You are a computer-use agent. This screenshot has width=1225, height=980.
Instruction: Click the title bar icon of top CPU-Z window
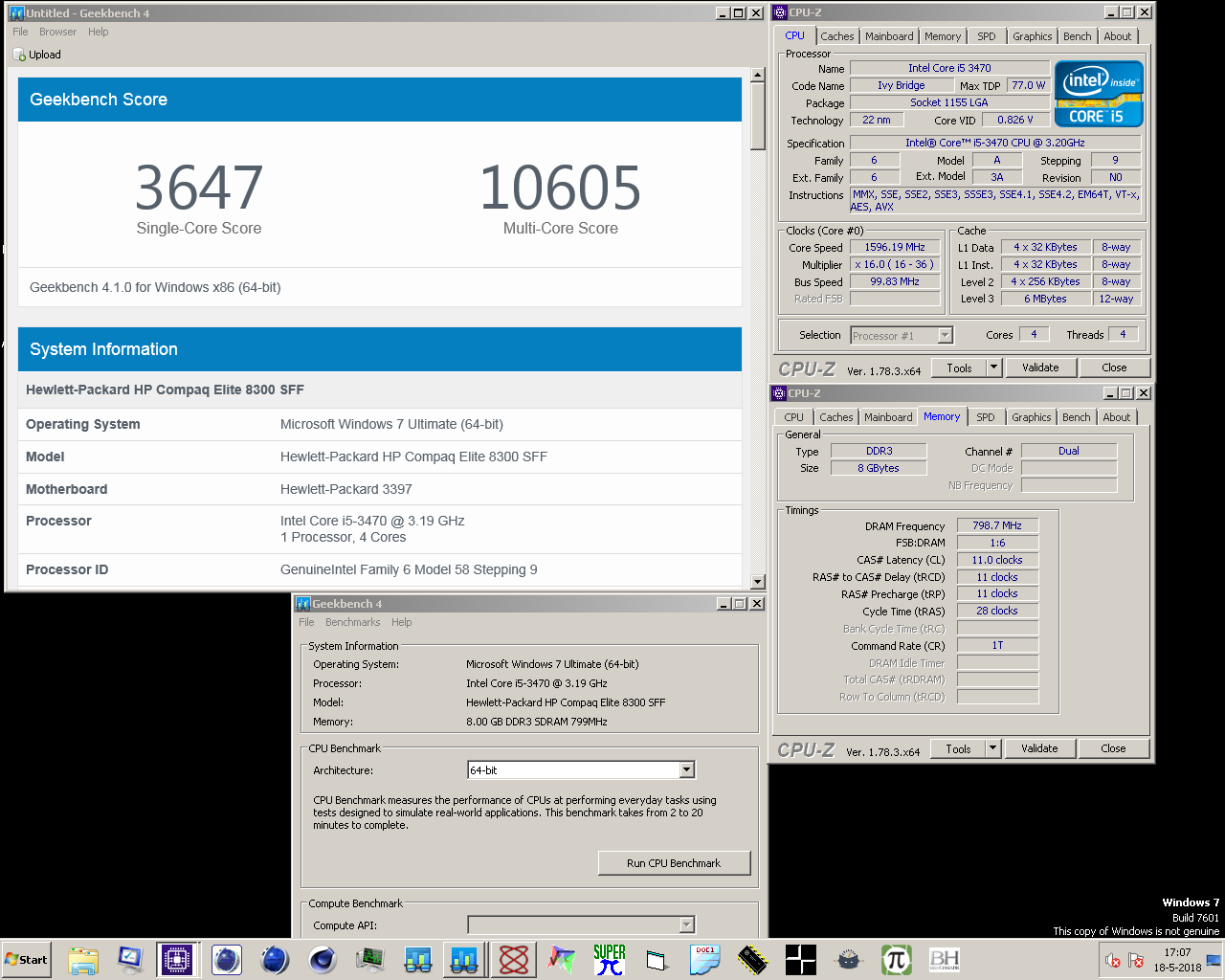pos(780,12)
